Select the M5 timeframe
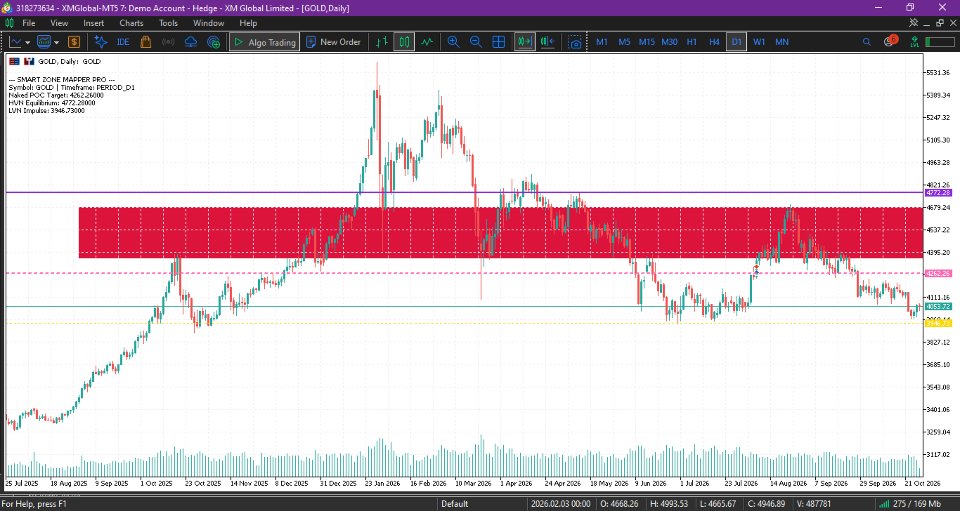The height and width of the screenshot is (511, 960). (624, 42)
